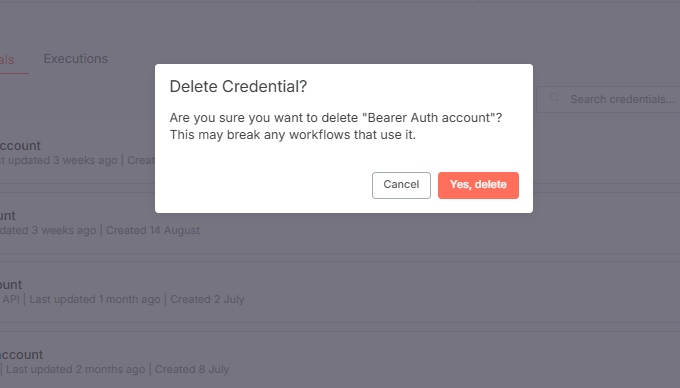Click the "Created 8 July" label
Image resolution: width=680 pixels, height=388 pixels.
click(192, 369)
